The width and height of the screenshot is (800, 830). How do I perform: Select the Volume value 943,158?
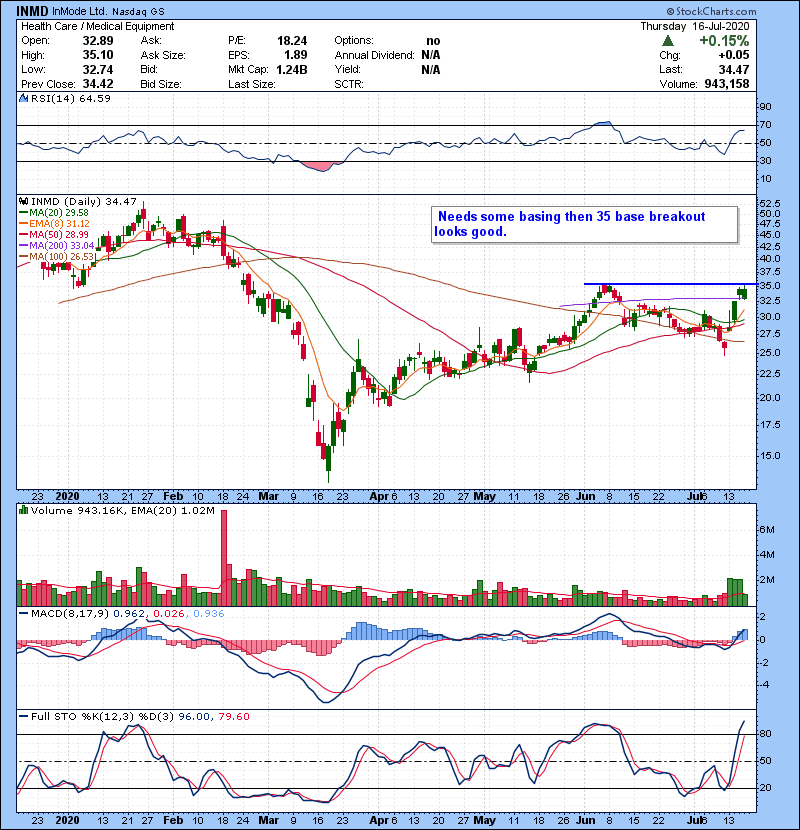coord(727,84)
